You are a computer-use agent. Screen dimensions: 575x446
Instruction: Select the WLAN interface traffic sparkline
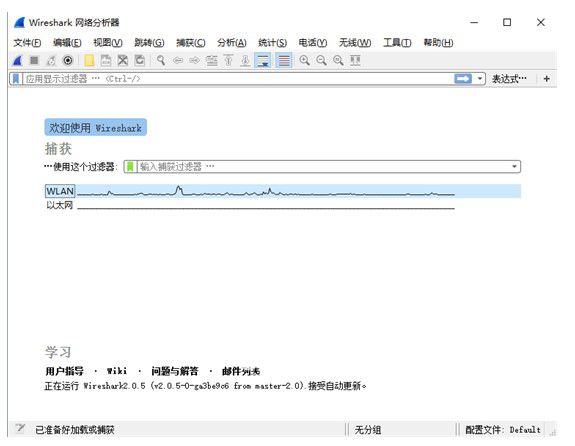266,191
